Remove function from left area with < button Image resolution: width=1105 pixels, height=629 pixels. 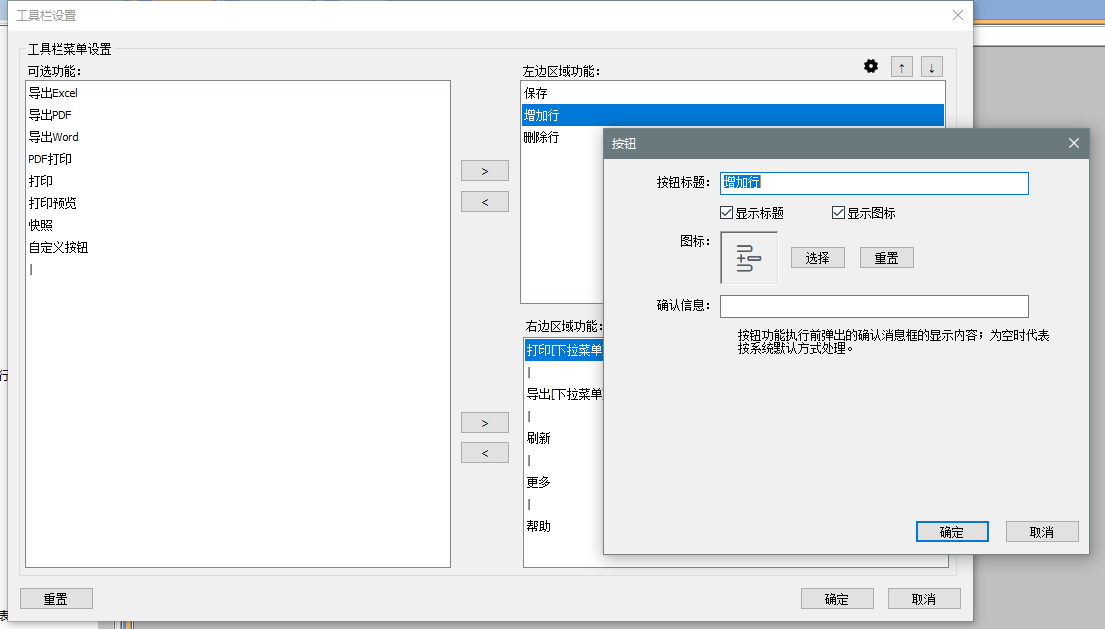[x=485, y=202]
